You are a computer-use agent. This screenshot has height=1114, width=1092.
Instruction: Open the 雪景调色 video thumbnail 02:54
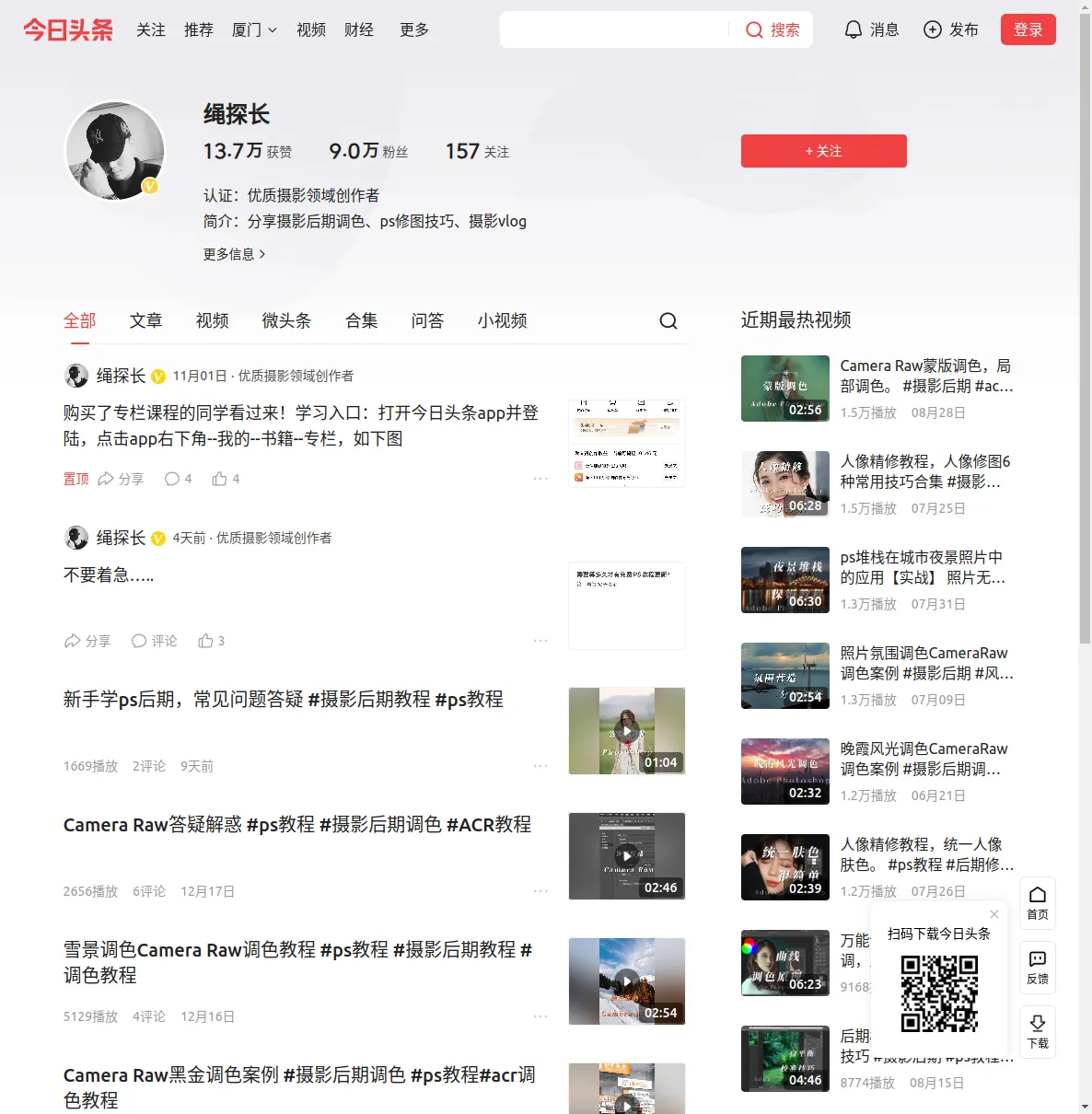click(627, 981)
